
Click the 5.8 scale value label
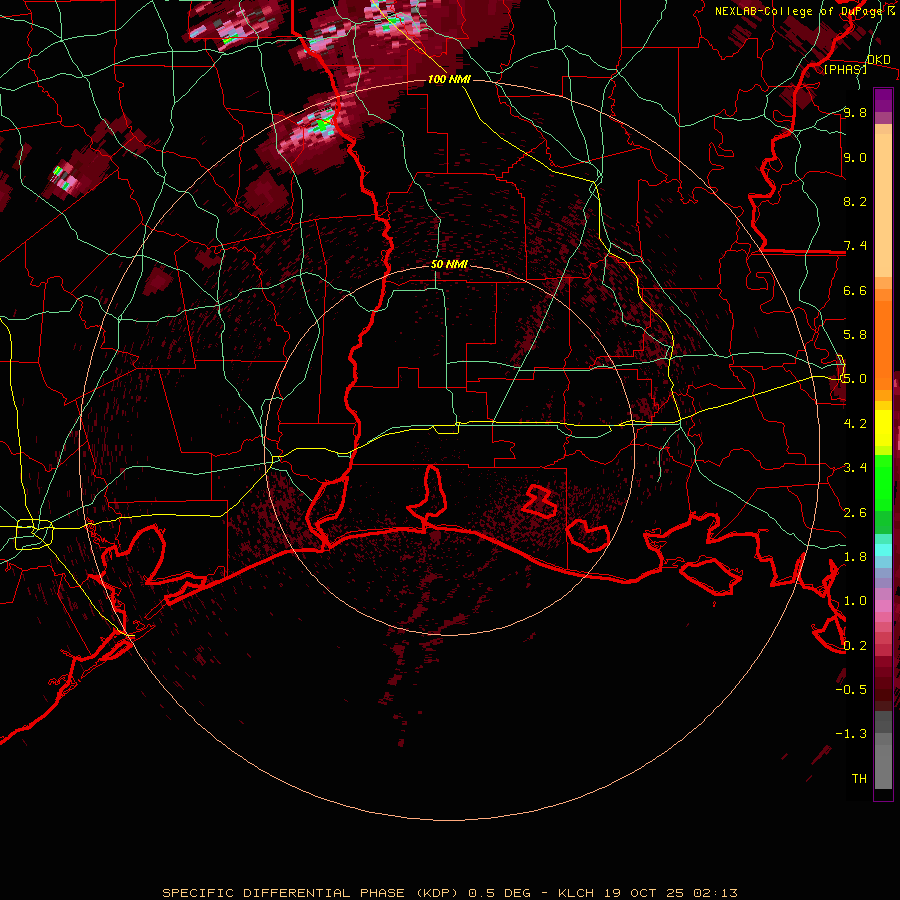(855, 335)
